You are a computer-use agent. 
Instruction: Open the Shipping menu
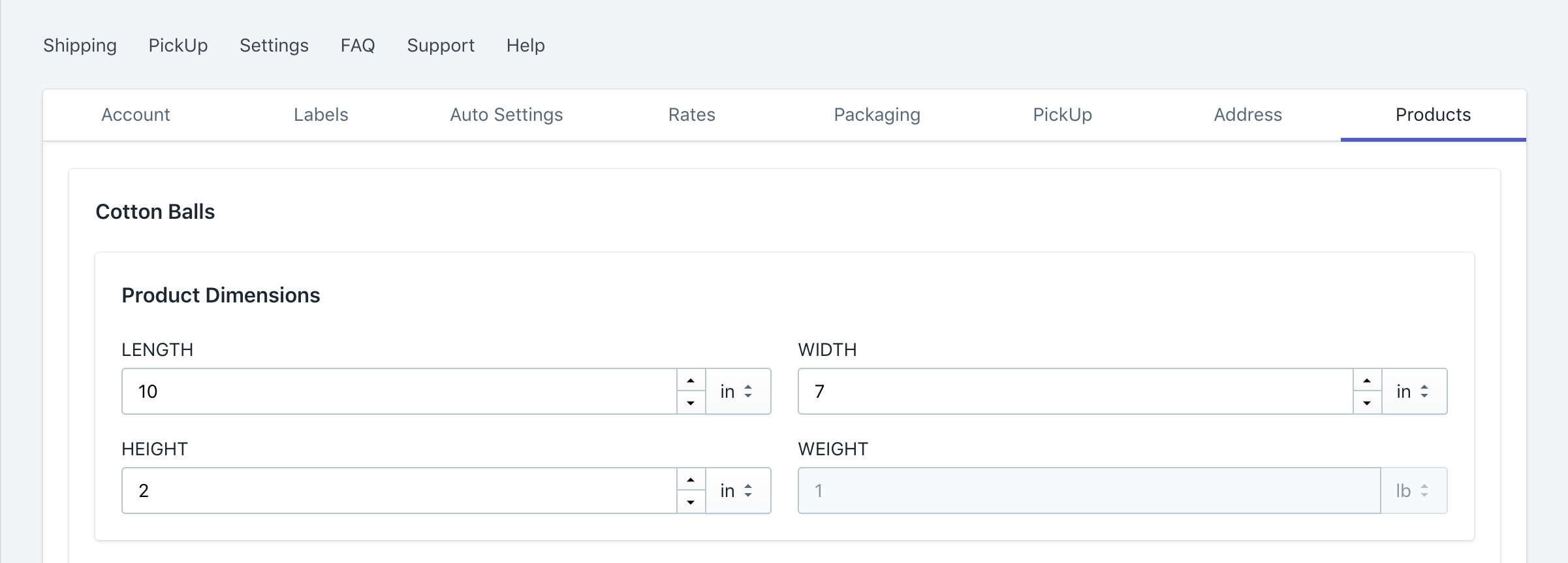click(x=80, y=46)
